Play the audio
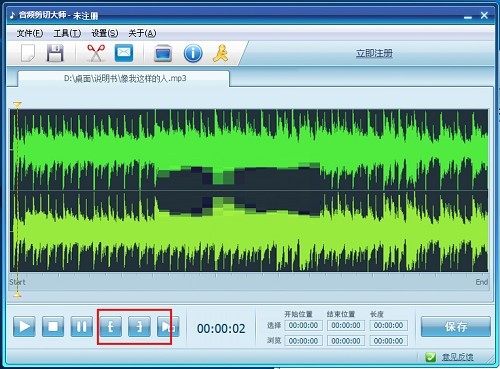Viewport: 500px width, 369px height. [24, 327]
